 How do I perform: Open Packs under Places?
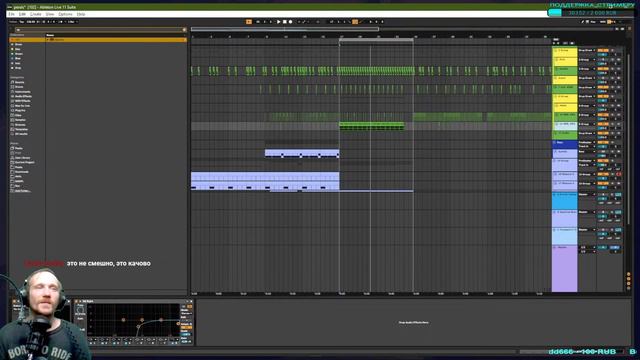[x=18, y=148]
